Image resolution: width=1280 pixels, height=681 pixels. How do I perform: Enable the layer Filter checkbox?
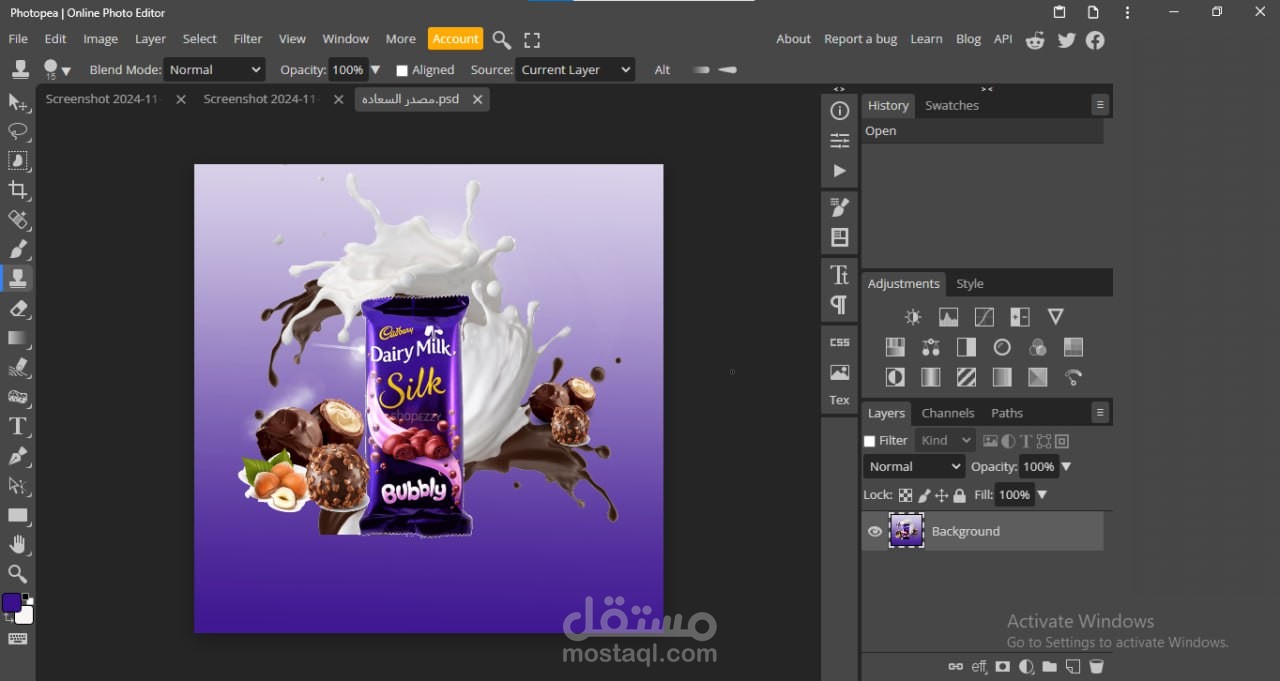869,441
